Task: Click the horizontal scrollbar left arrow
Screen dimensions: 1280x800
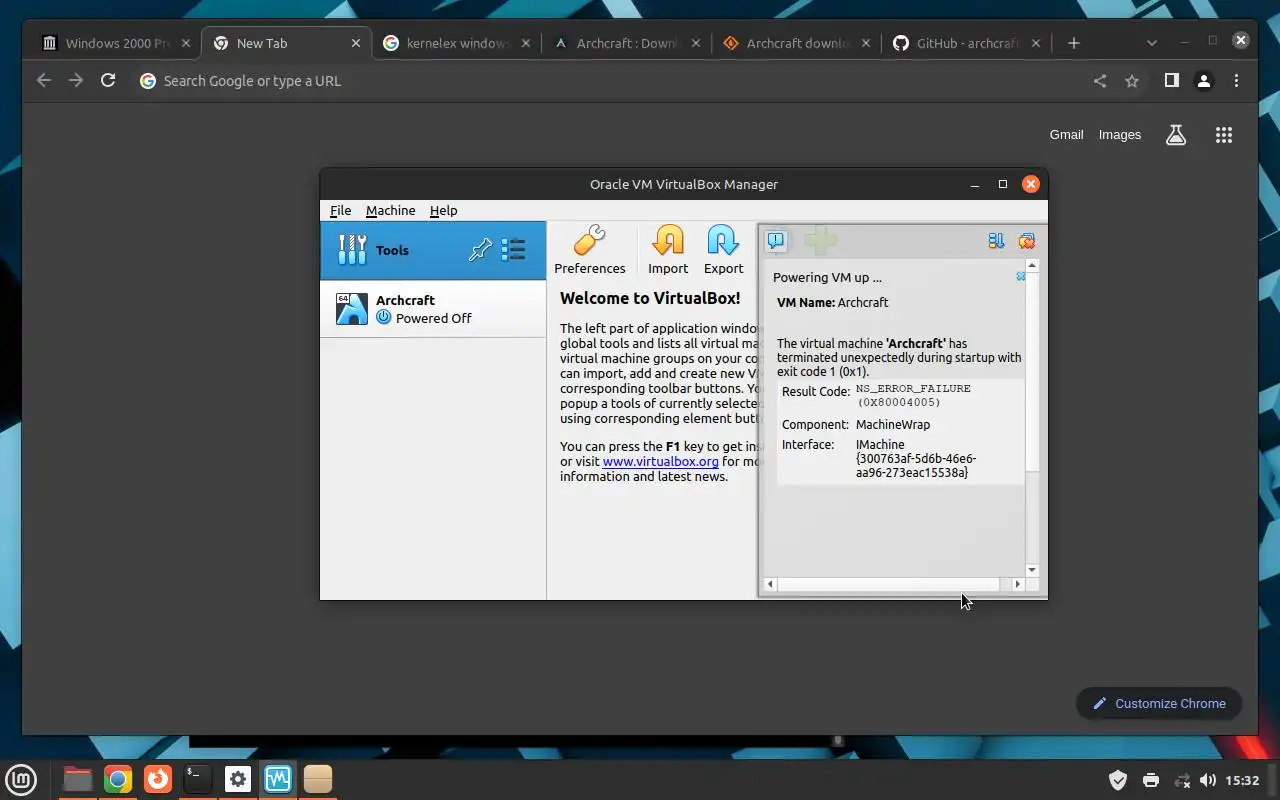Action: [770, 584]
